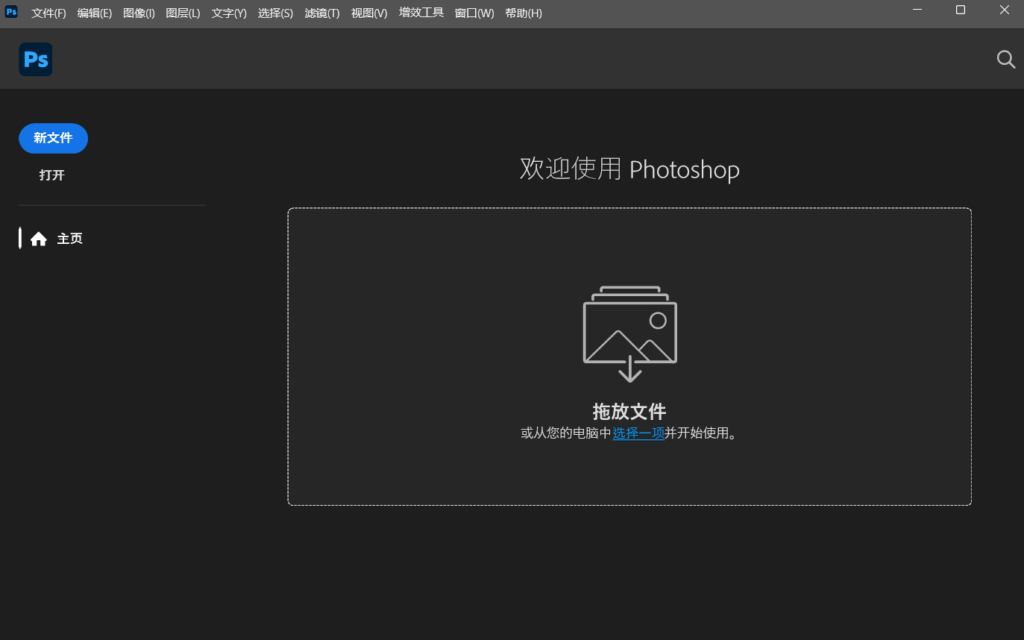1024x640 pixels.
Task: Click the large Ps logo in header
Action: coord(35,59)
